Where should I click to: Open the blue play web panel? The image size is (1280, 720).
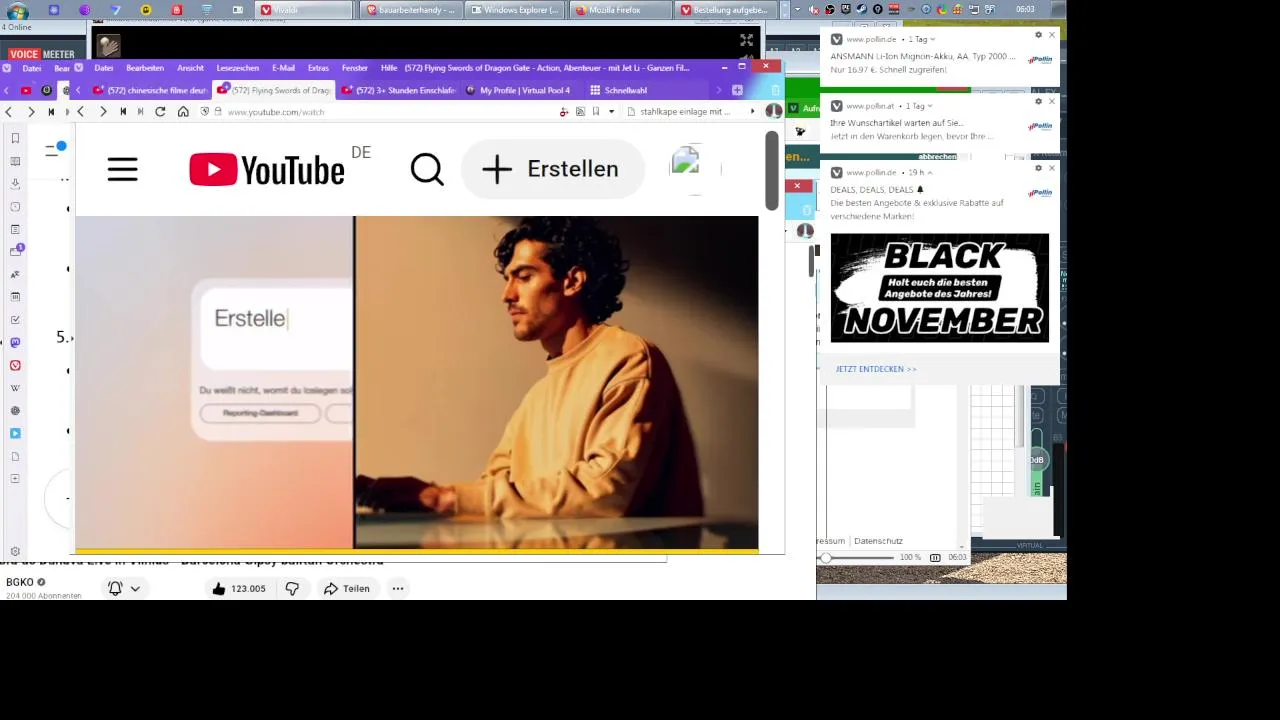[x=15, y=433]
